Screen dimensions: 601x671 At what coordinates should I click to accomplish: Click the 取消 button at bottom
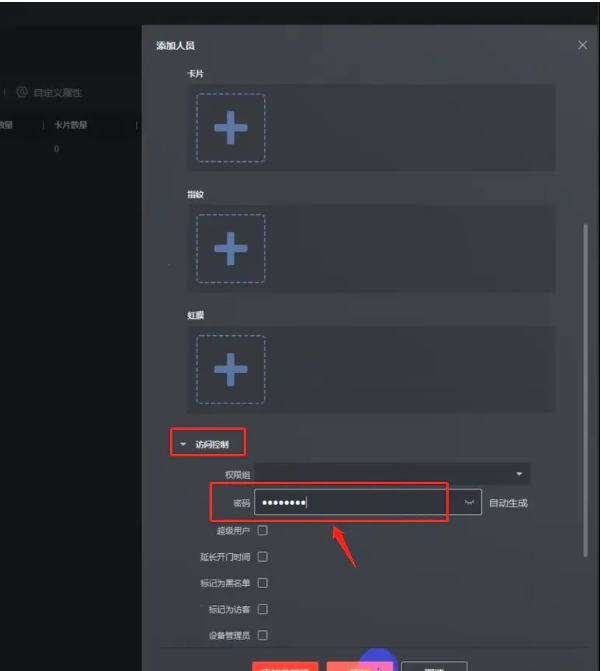(x=434, y=667)
